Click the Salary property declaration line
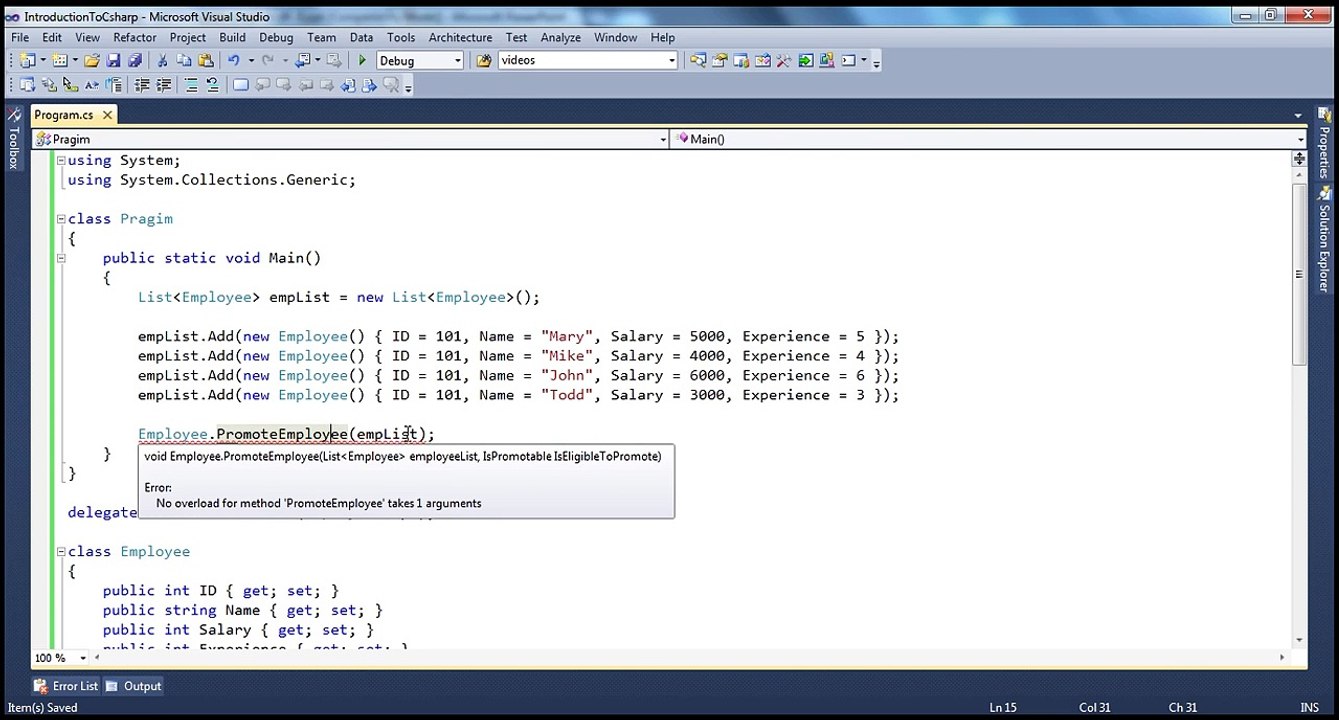Image resolution: width=1339 pixels, height=720 pixels. point(238,630)
